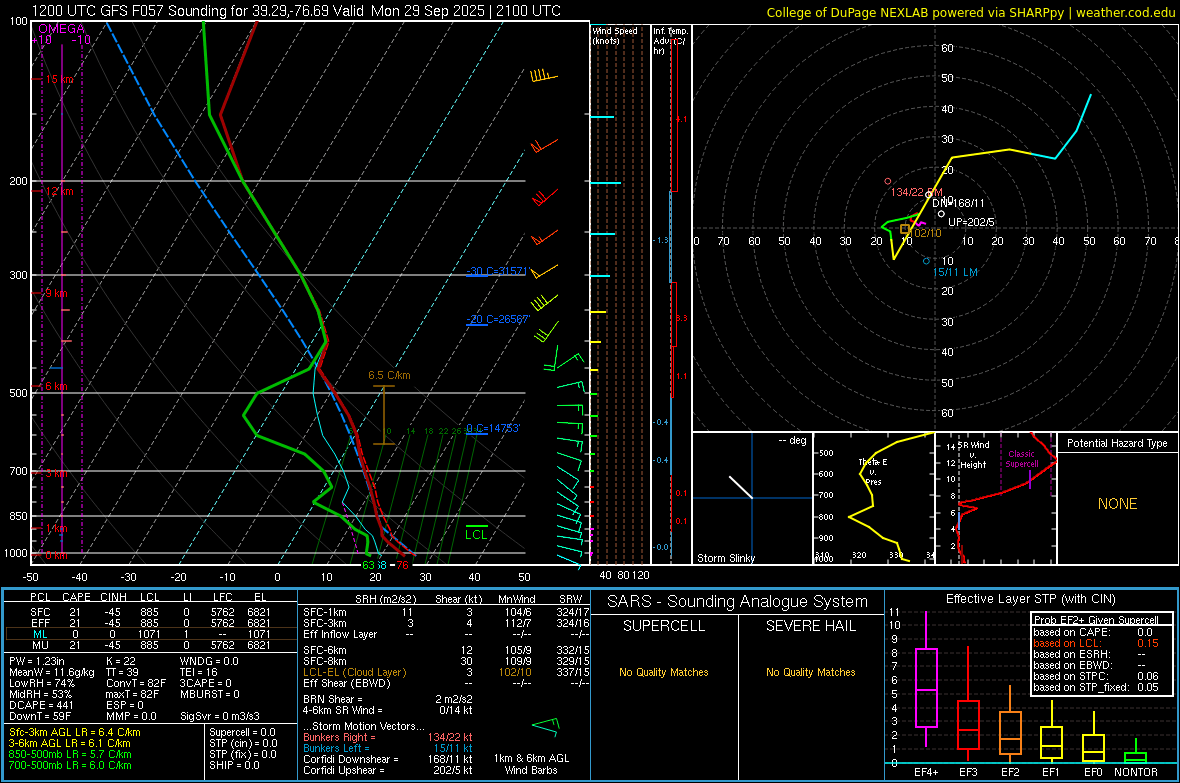Click the SARS - Sounding Analogue System heading
Image resolution: width=1180 pixels, height=783 pixels.
point(737,602)
